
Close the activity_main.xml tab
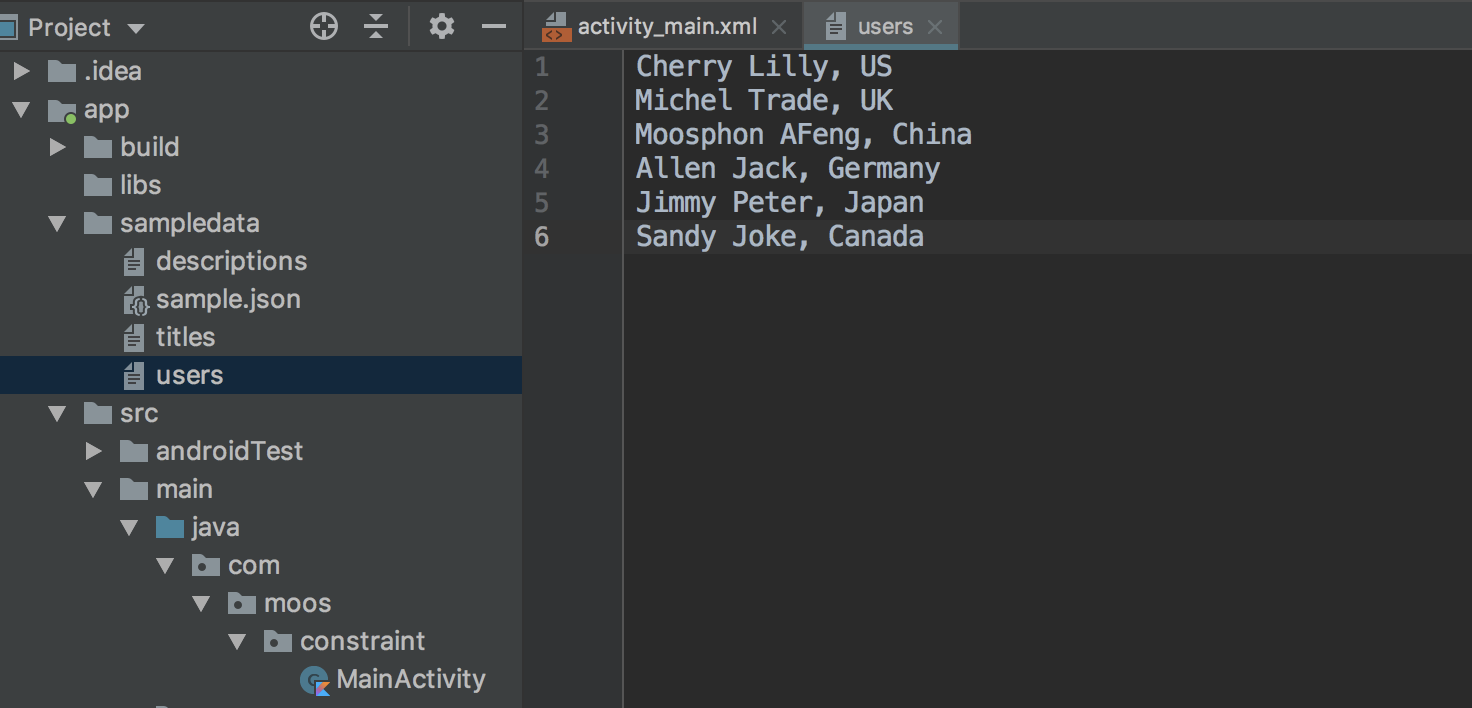click(780, 28)
